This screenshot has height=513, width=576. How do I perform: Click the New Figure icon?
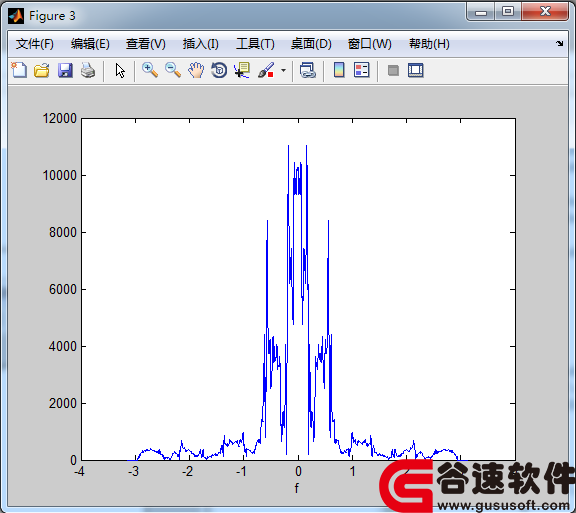point(19,70)
